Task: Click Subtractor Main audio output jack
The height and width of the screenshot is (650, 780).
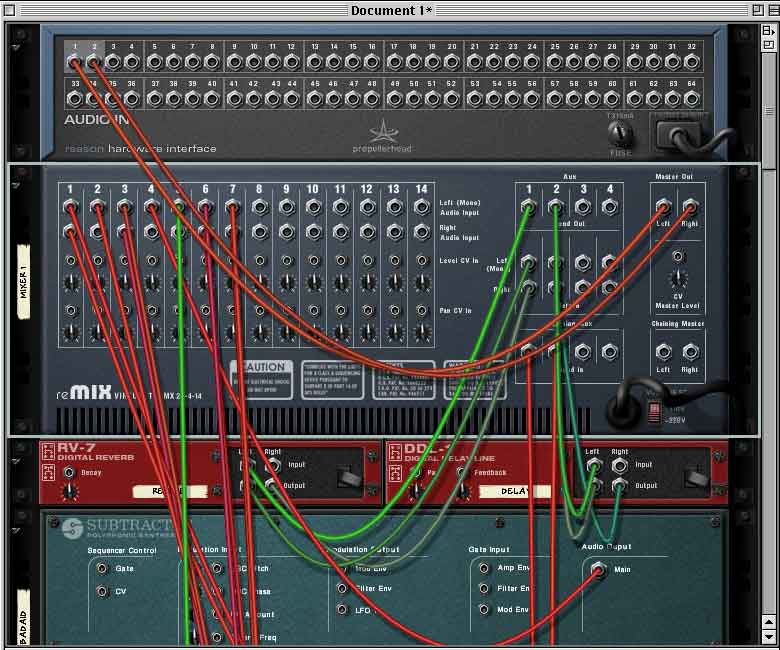Action: pyautogui.click(x=598, y=569)
